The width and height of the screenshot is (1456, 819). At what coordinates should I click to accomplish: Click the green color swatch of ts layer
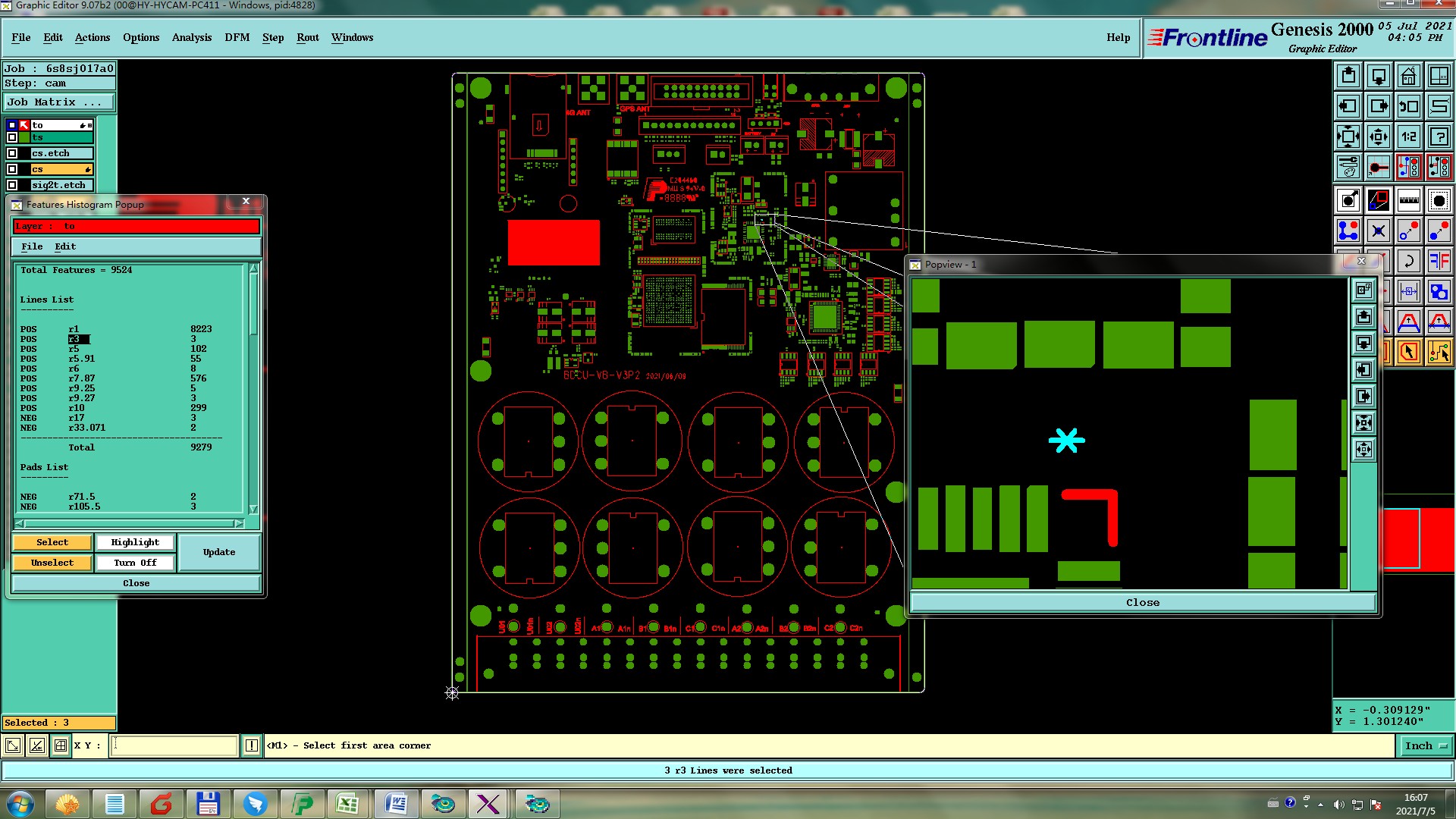[24, 137]
